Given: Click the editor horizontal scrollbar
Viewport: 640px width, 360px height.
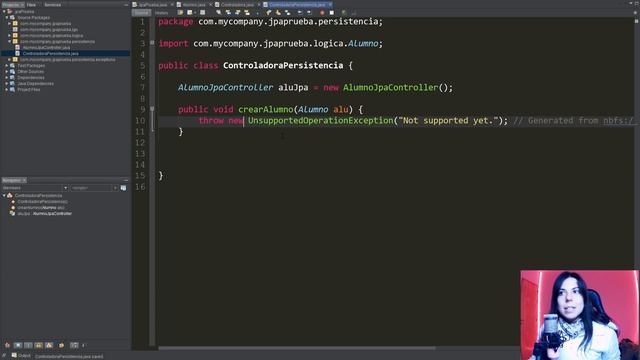Looking at the screenshot, I should (x=297, y=348).
